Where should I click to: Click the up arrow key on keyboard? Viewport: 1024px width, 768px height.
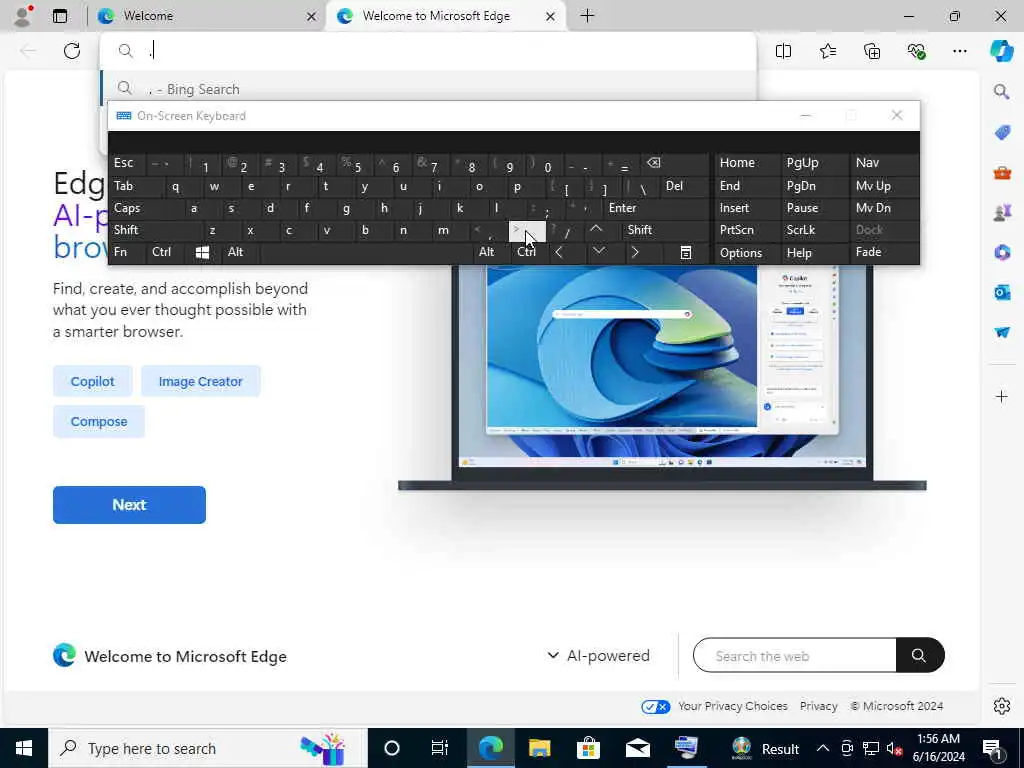(x=596, y=230)
